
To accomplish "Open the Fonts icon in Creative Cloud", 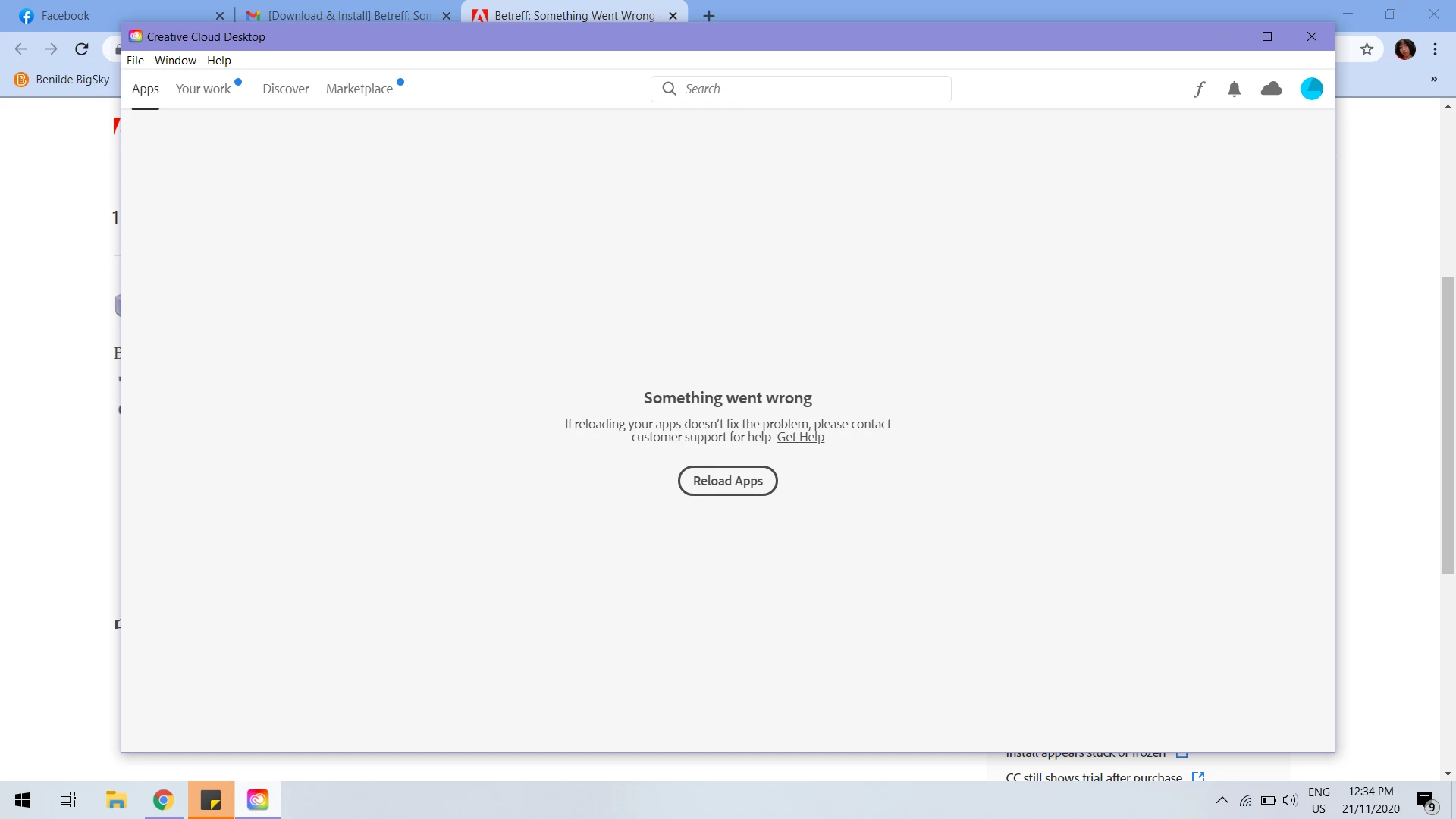I will pos(1199,89).
